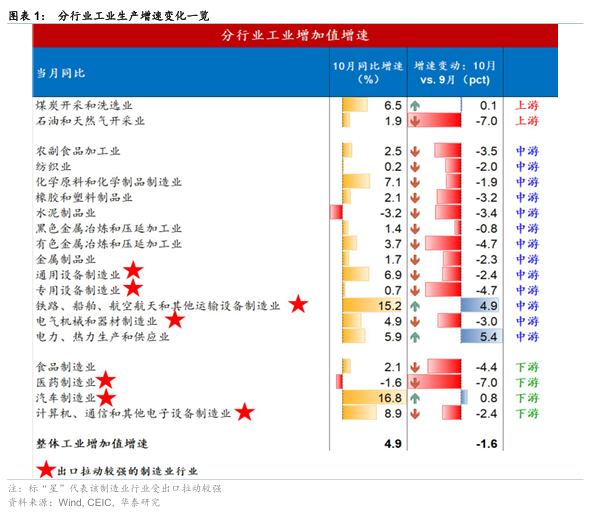Click the down arrow in 黑色金属冶炼和压延加工业 row
The image size is (591, 513).
pos(415,229)
